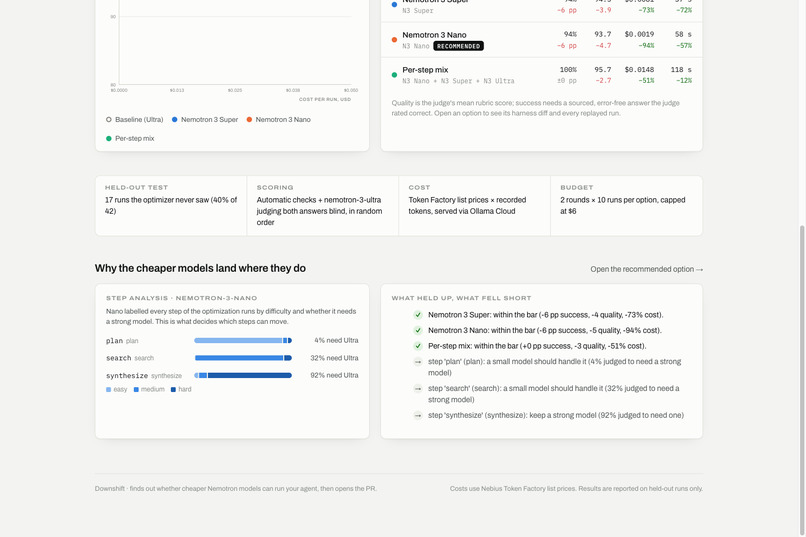
Task: Toggle Nemotron 3 Nano legend dot in chart
Action: (x=249, y=120)
